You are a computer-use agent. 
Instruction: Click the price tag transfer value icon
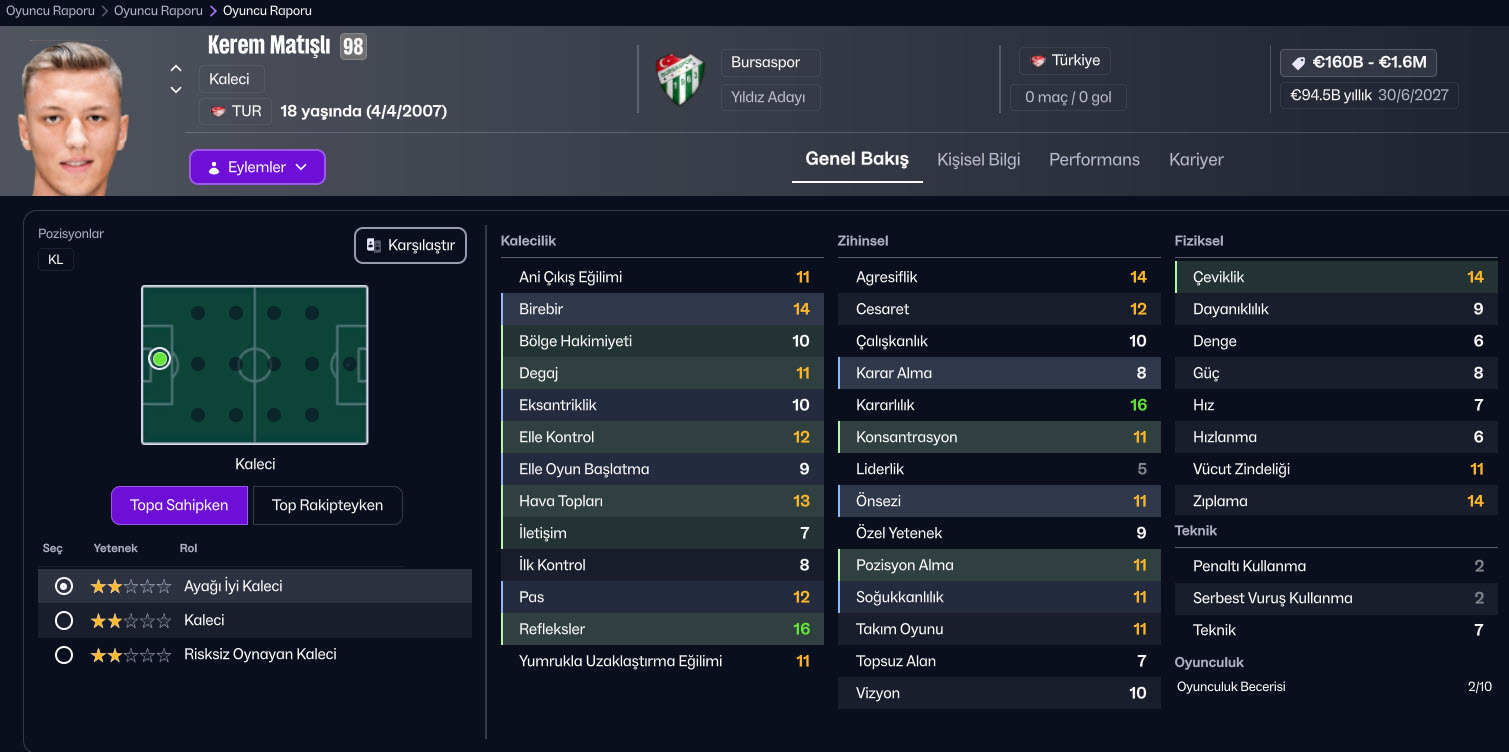(x=1299, y=63)
